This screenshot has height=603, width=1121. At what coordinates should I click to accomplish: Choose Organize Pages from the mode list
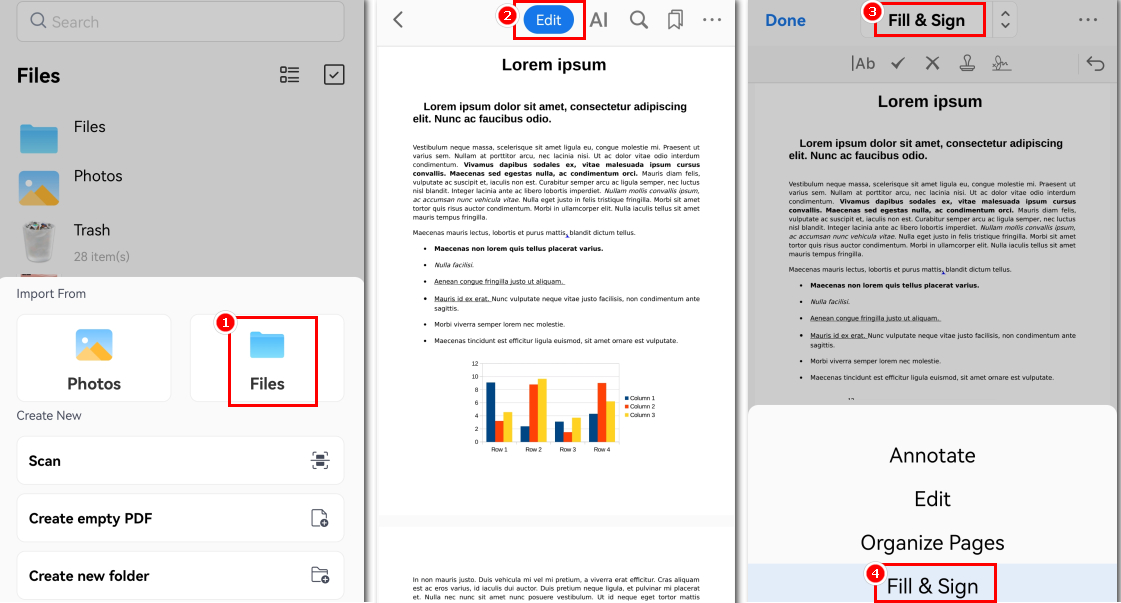point(932,543)
